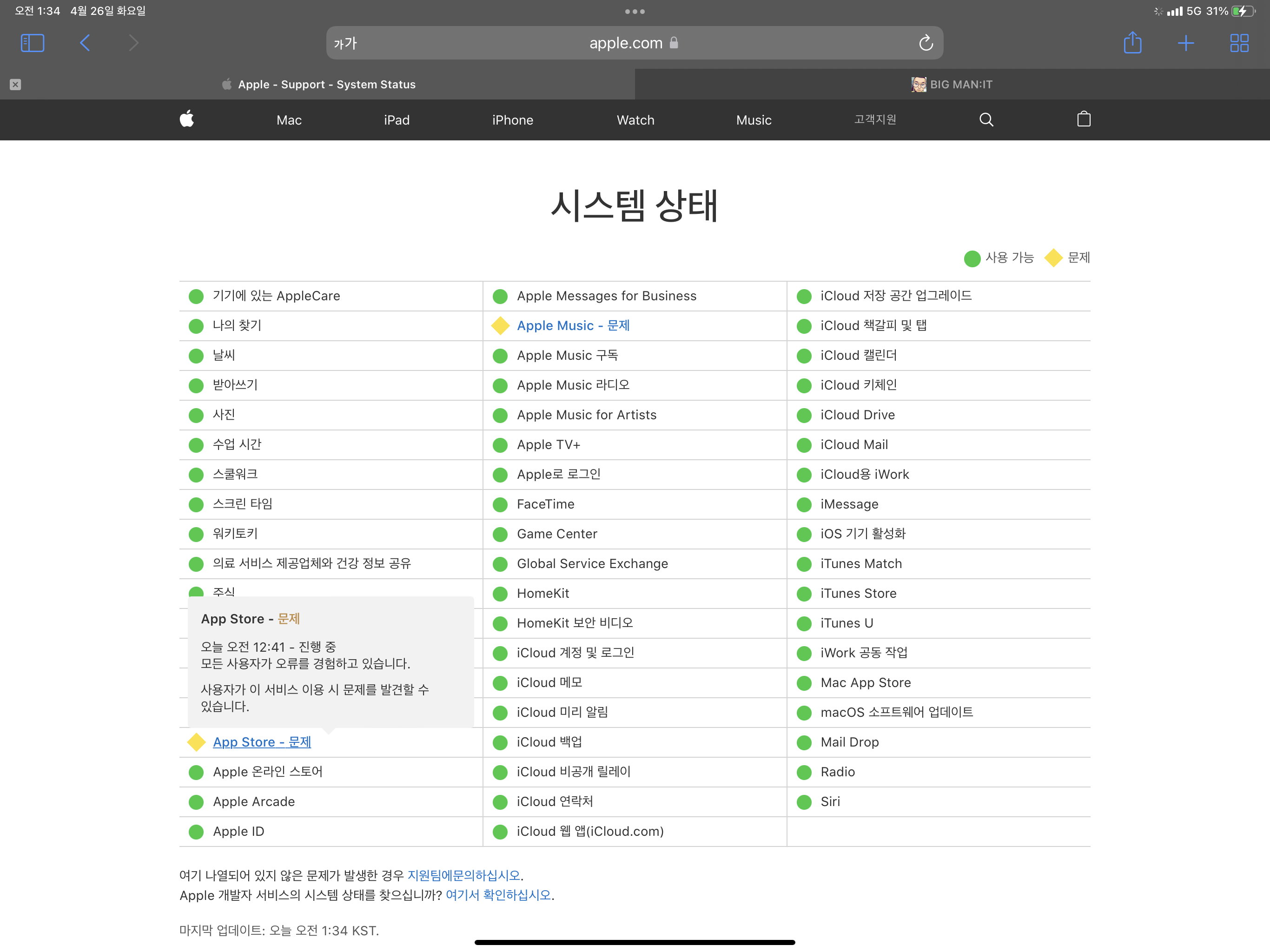1270x952 pixels.
Task: Open the Mac menu item
Action: point(289,120)
